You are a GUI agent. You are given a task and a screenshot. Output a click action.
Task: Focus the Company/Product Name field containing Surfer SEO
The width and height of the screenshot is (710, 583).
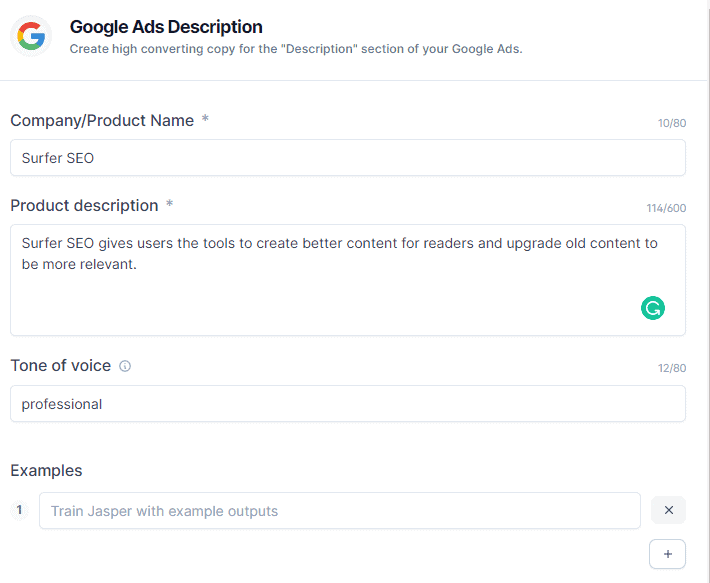coord(347,158)
